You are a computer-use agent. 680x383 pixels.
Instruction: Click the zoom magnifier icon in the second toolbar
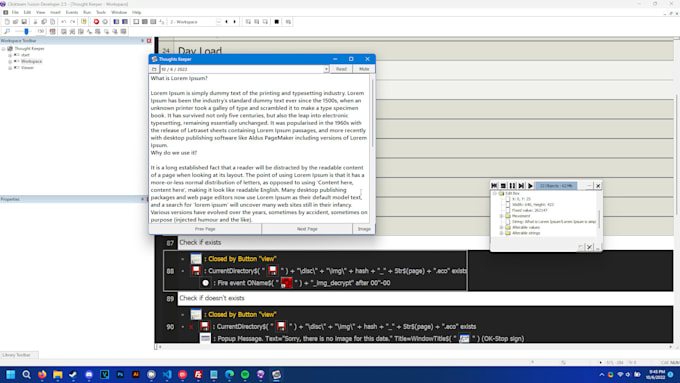7,31
